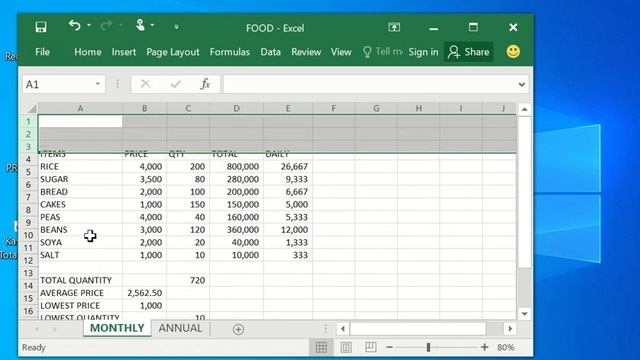Image resolution: width=640 pixels, height=360 pixels.
Task: Open the File menu
Action: [x=42, y=52]
